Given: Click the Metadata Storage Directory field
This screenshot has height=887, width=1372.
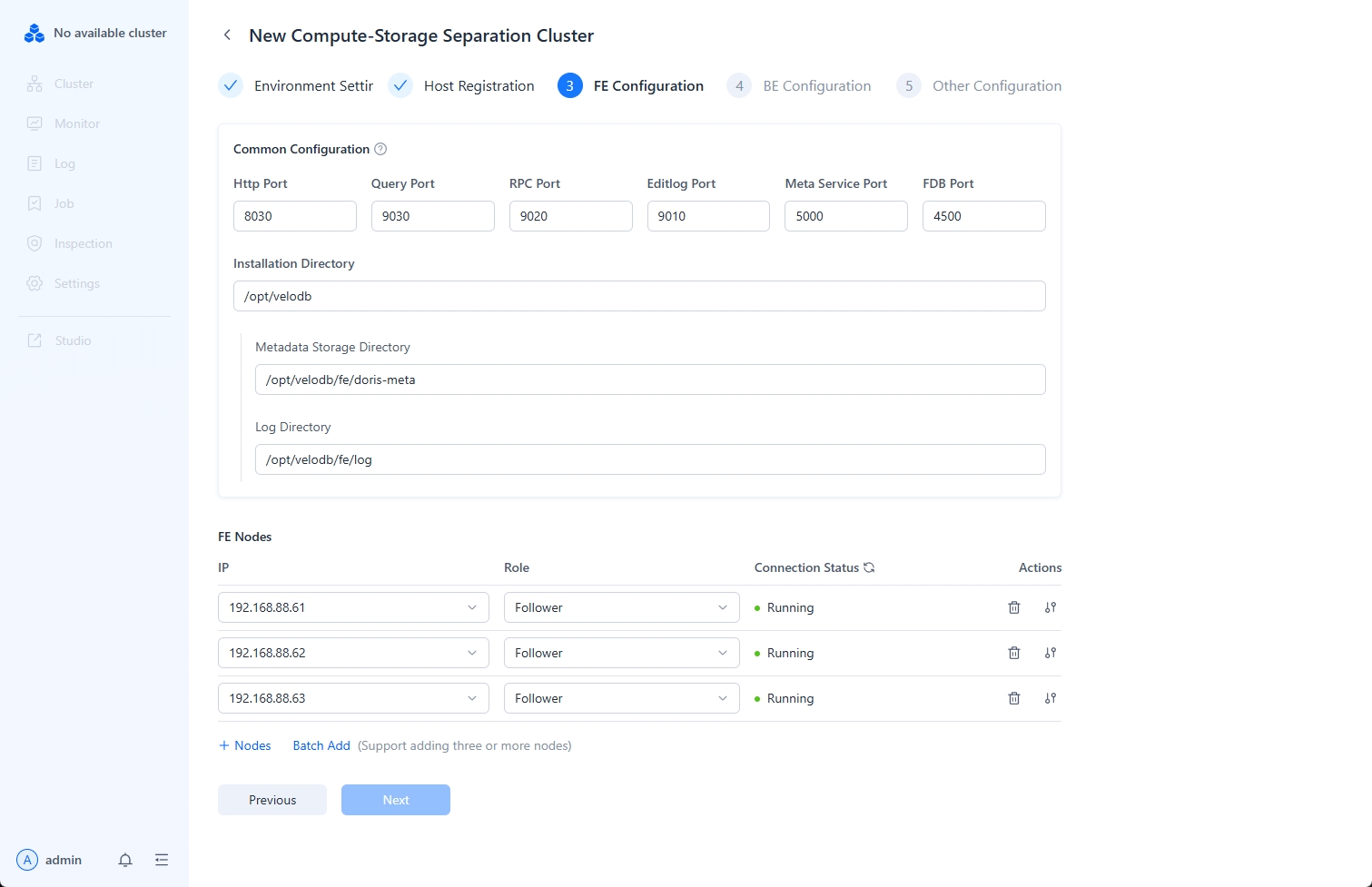Looking at the screenshot, I should pos(649,379).
